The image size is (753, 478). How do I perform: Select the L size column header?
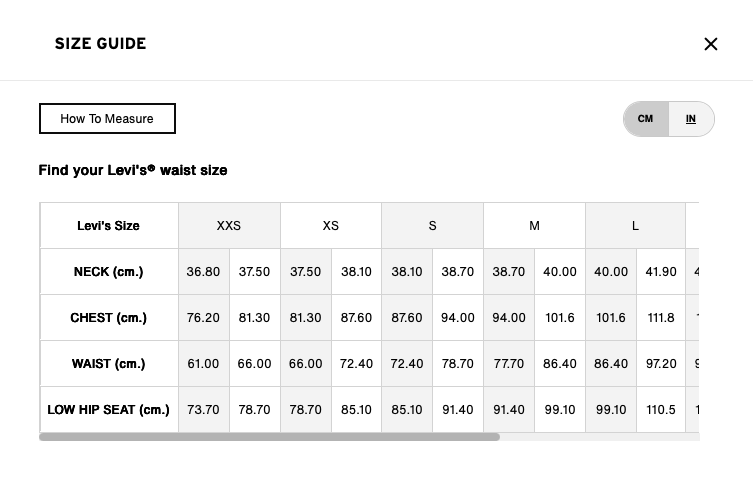[635, 226]
